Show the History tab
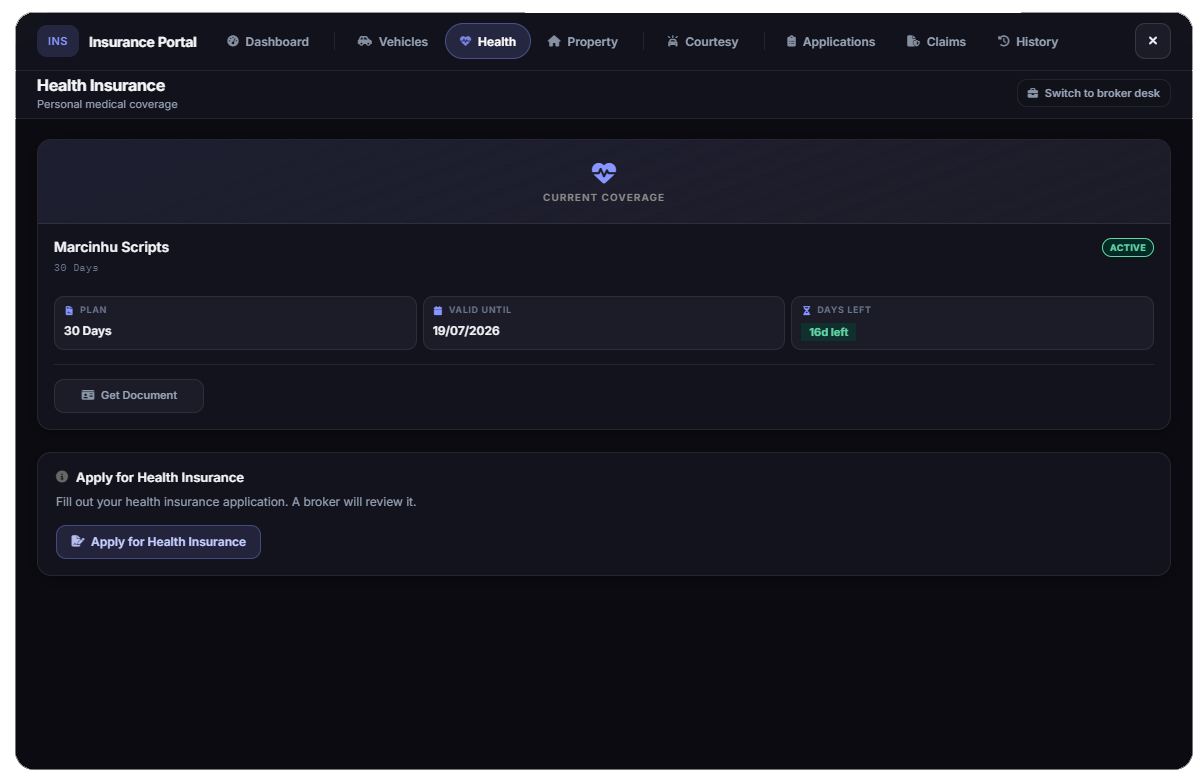Screen dimensions: 1204x781 [x=1028, y=41]
